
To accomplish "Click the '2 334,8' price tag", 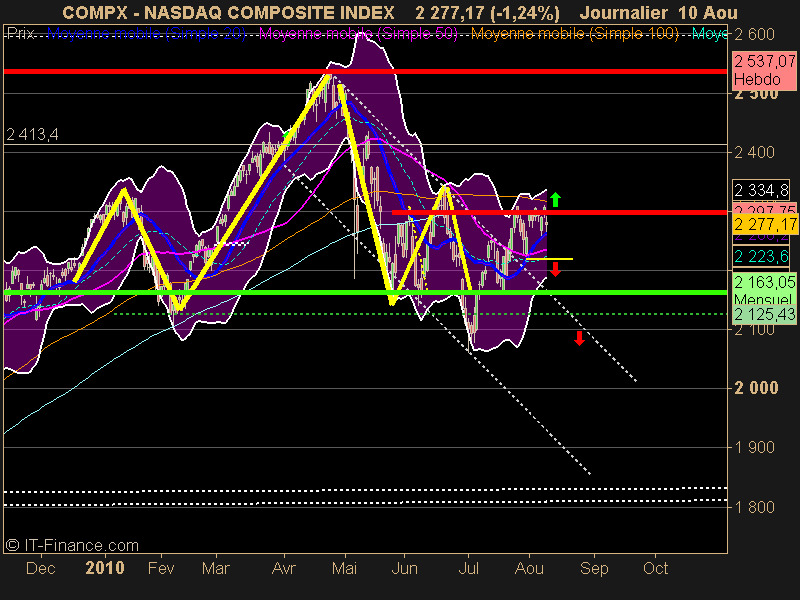I will (x=761, y=190).
